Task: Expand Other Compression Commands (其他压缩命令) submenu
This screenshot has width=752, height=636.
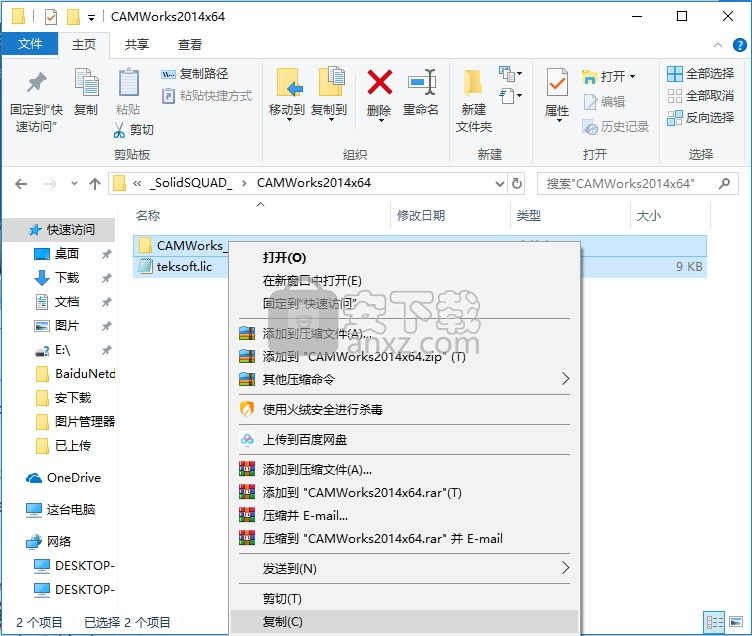Action: pos(404,379)
